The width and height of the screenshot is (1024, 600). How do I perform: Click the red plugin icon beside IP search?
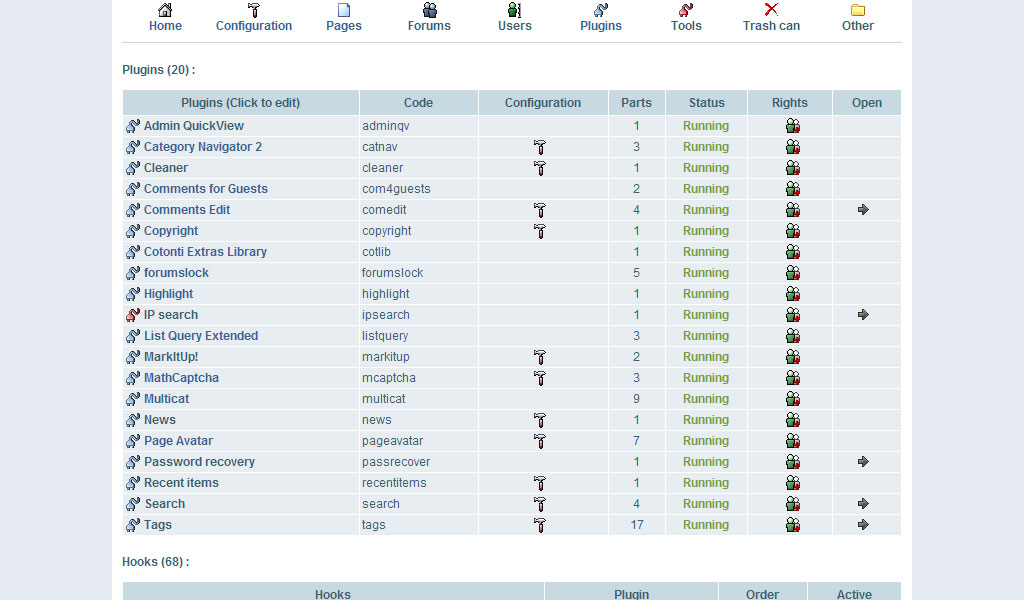133,315
